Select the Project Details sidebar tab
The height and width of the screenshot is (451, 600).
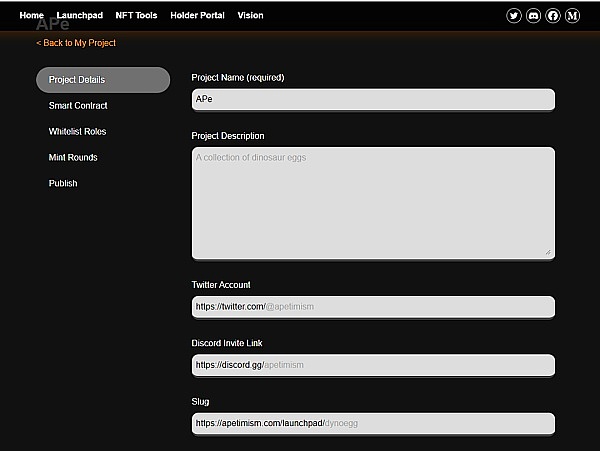point(102,80)
